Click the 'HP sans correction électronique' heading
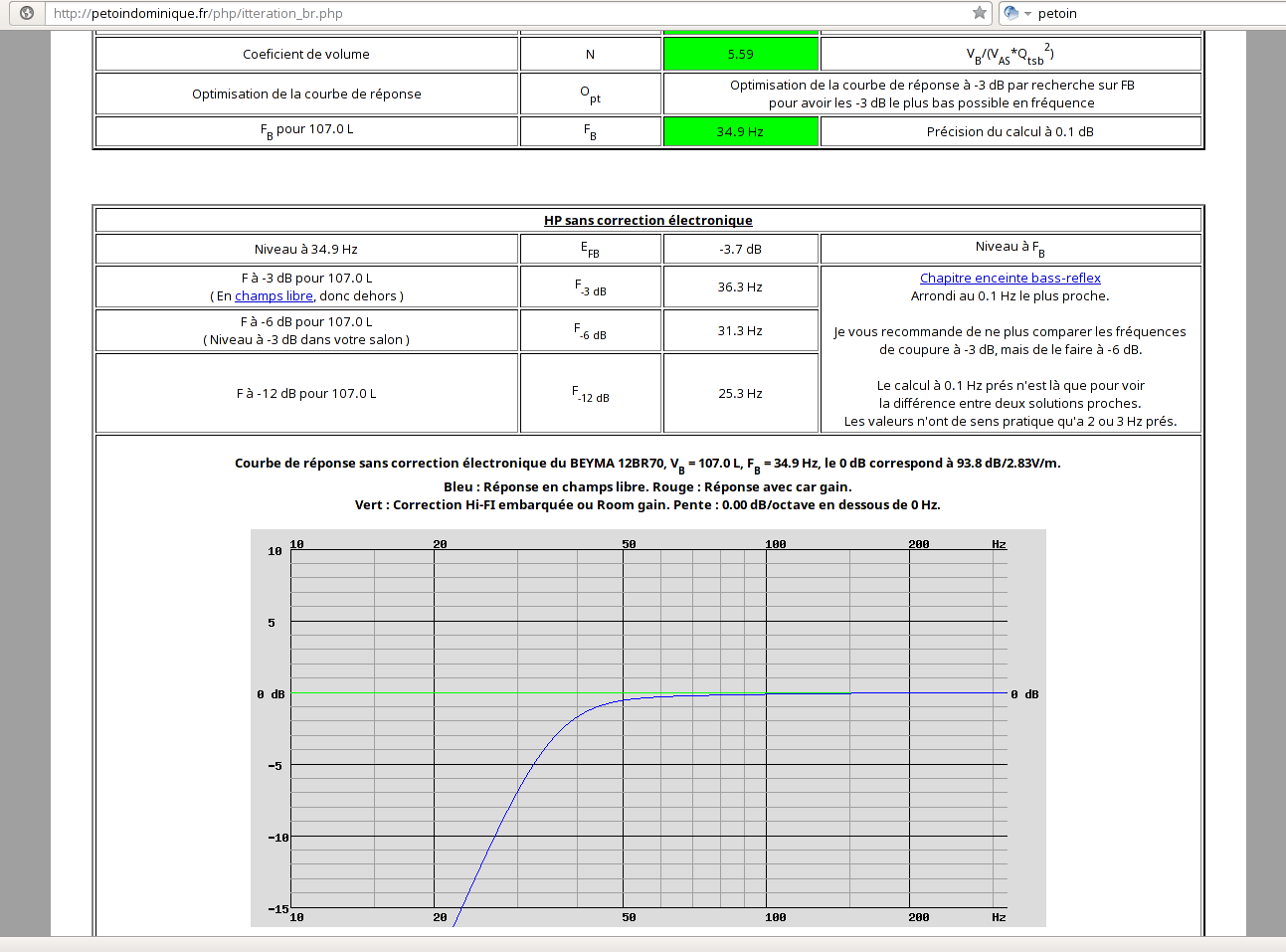Screen dimensions: 1286x952 (x=647, y=221)
